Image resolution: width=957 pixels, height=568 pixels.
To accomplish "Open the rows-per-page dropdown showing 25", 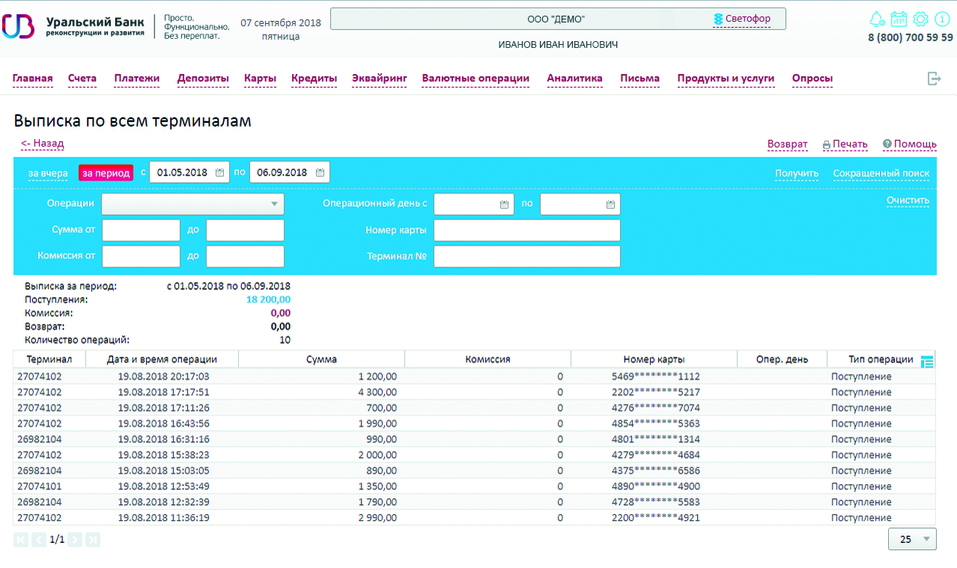I will [x=912, y=539].
